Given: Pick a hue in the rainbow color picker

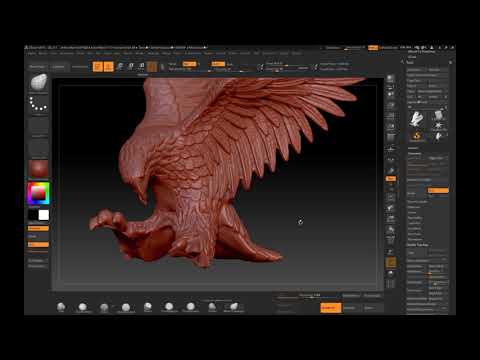Looking at the screenshot, I should (x=39, y=193).
